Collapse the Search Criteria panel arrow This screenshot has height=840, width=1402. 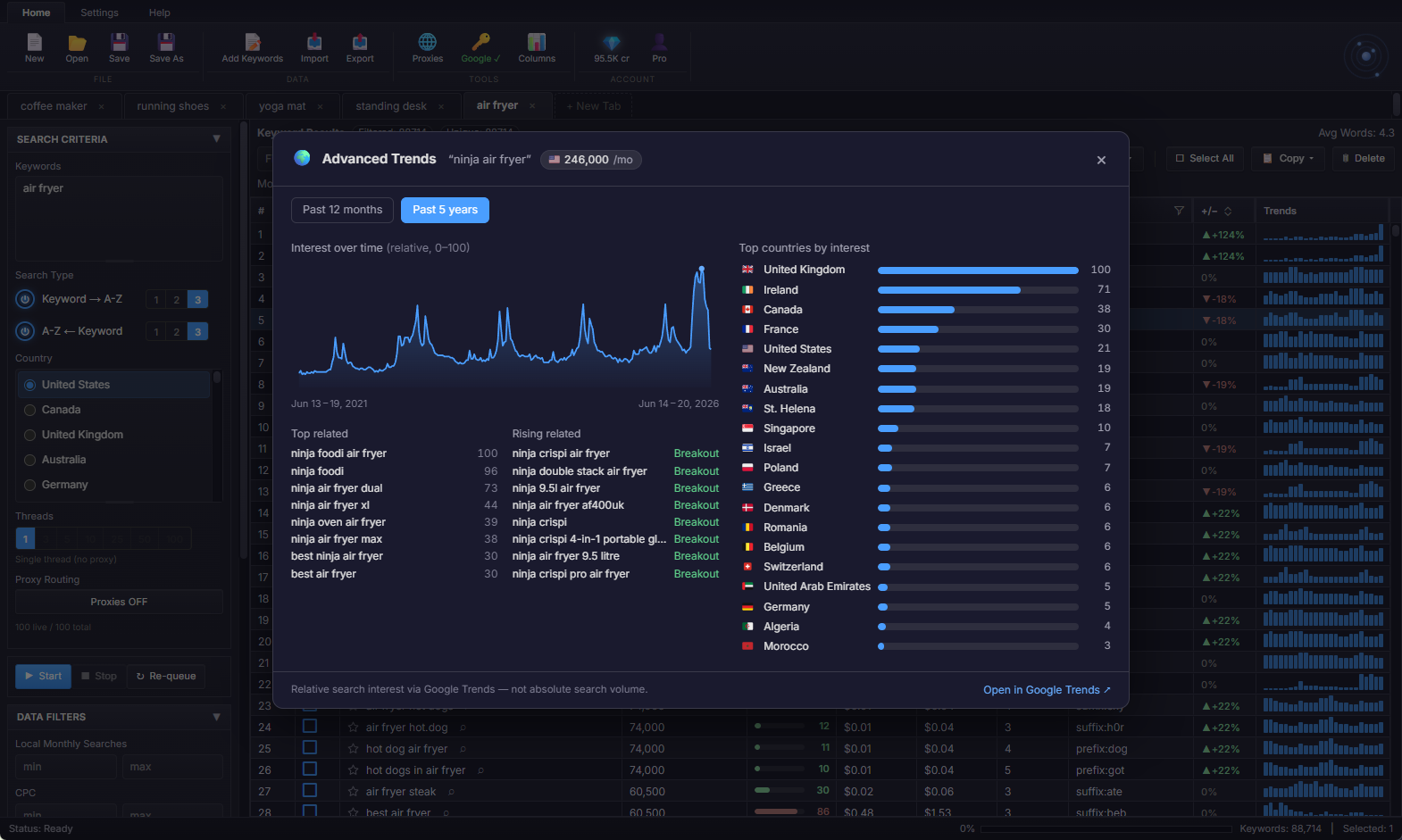pyautogui.click(x=216, y=139)
